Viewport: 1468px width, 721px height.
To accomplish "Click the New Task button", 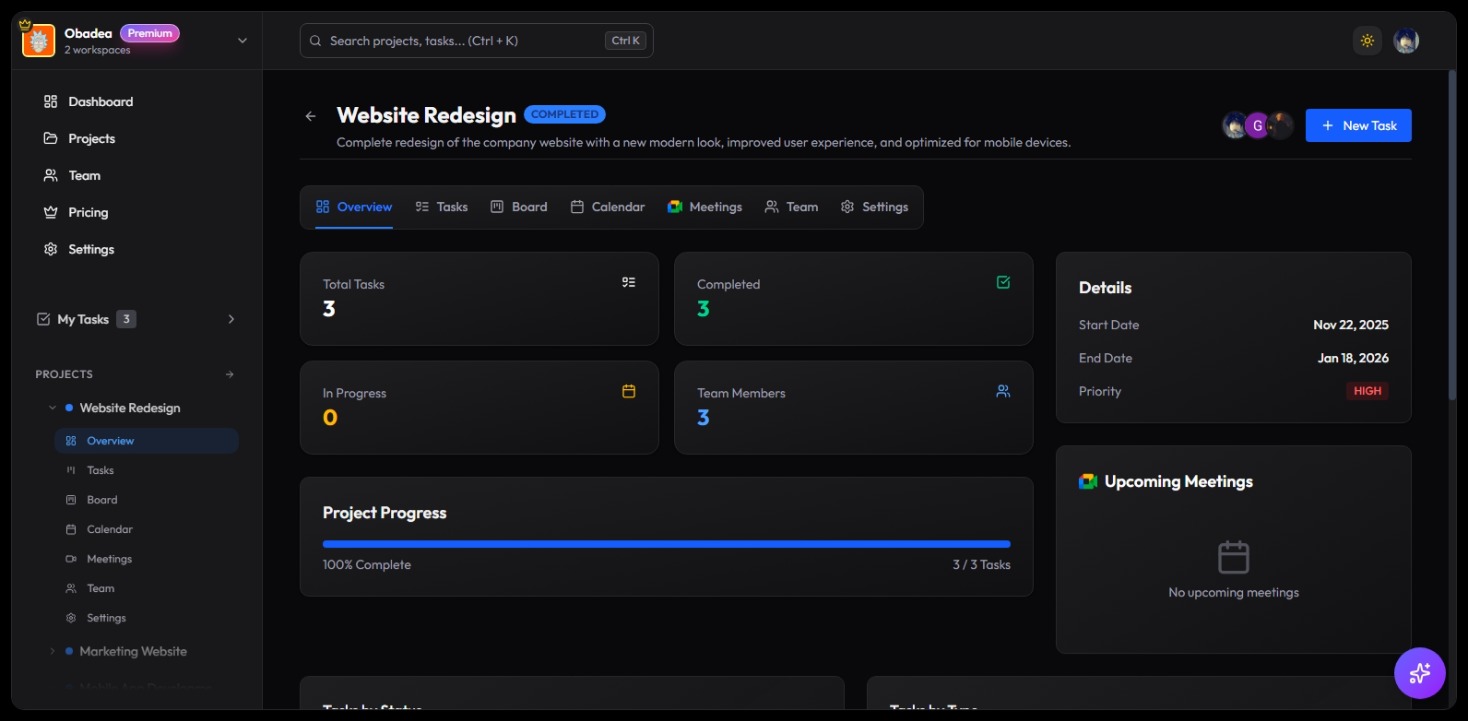I will pos(1357,126).
